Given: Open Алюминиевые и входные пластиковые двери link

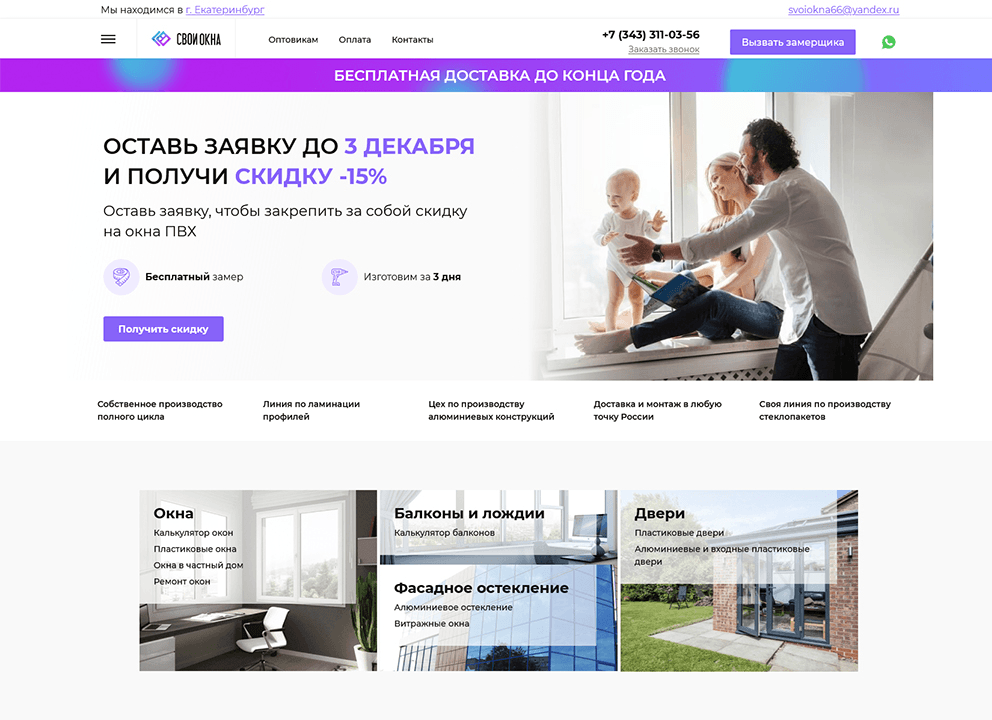Looking at the screenshot, I should [x=722, y=555].
